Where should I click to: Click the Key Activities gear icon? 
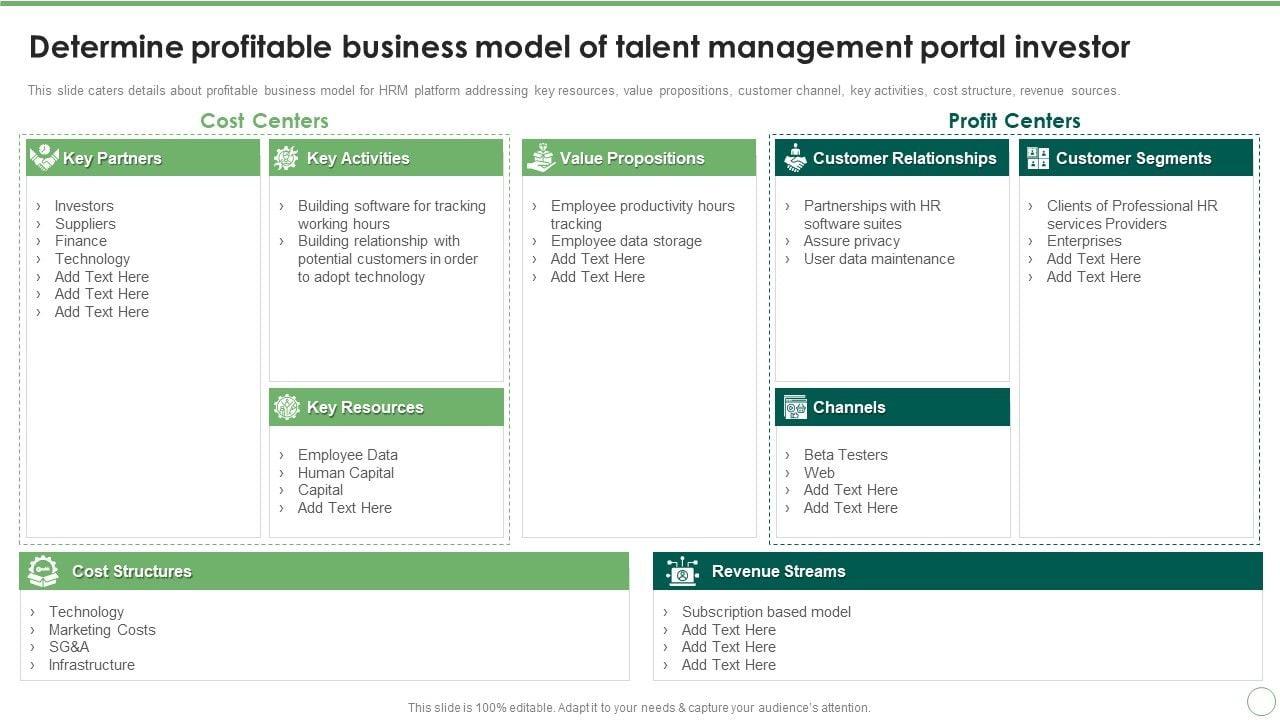tap(286, 157)
